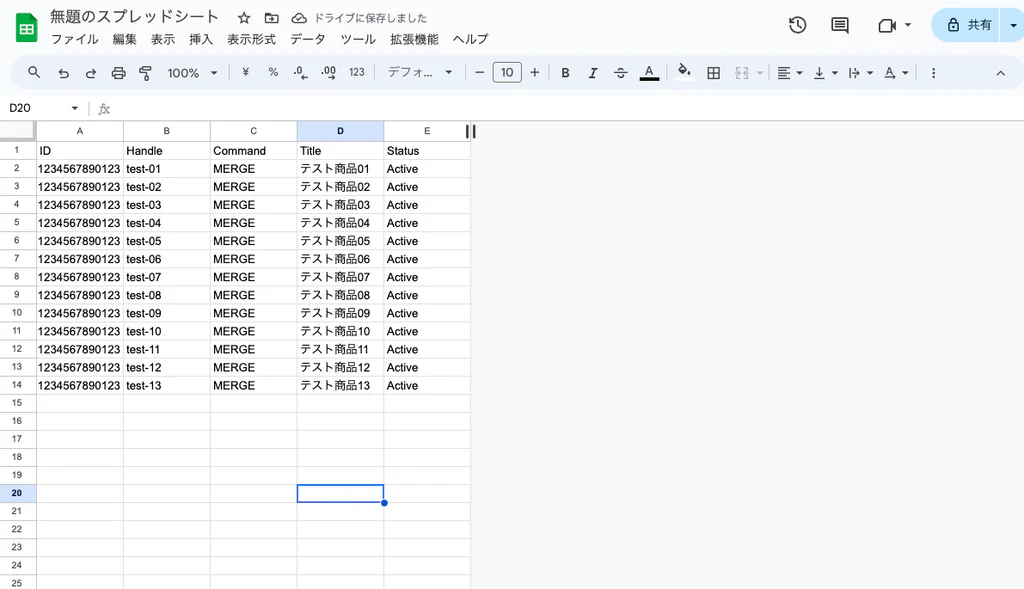Open the zoom 100% dropdown
The image size is (1024, 589).
click(192, 73)
